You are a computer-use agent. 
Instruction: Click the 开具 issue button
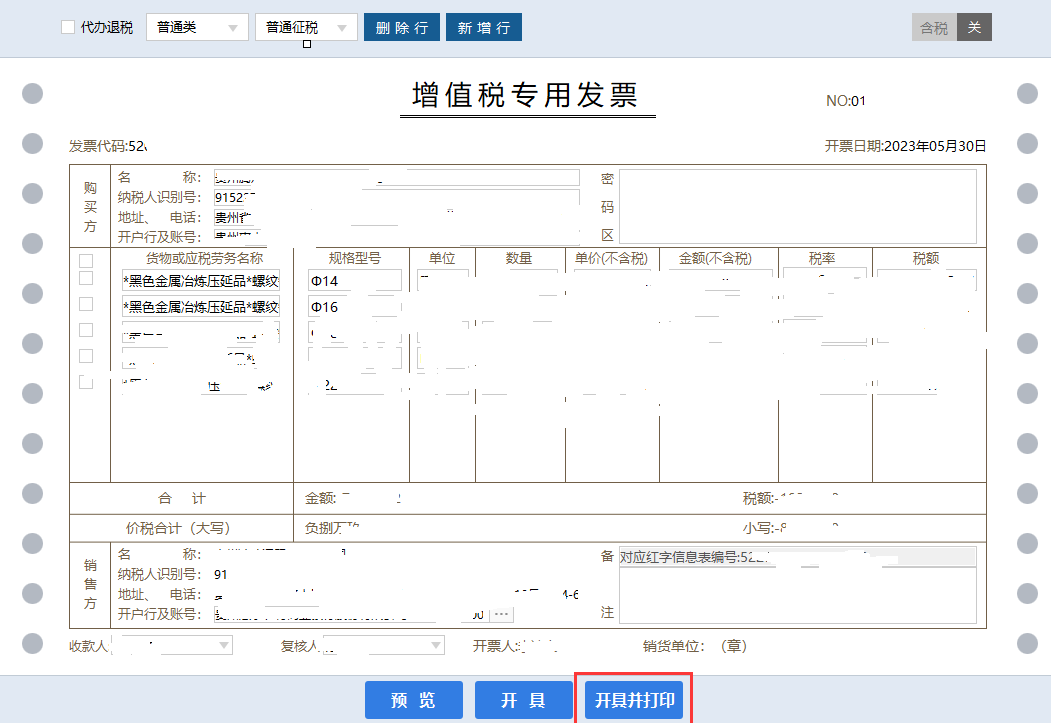(x=523, y=700)
